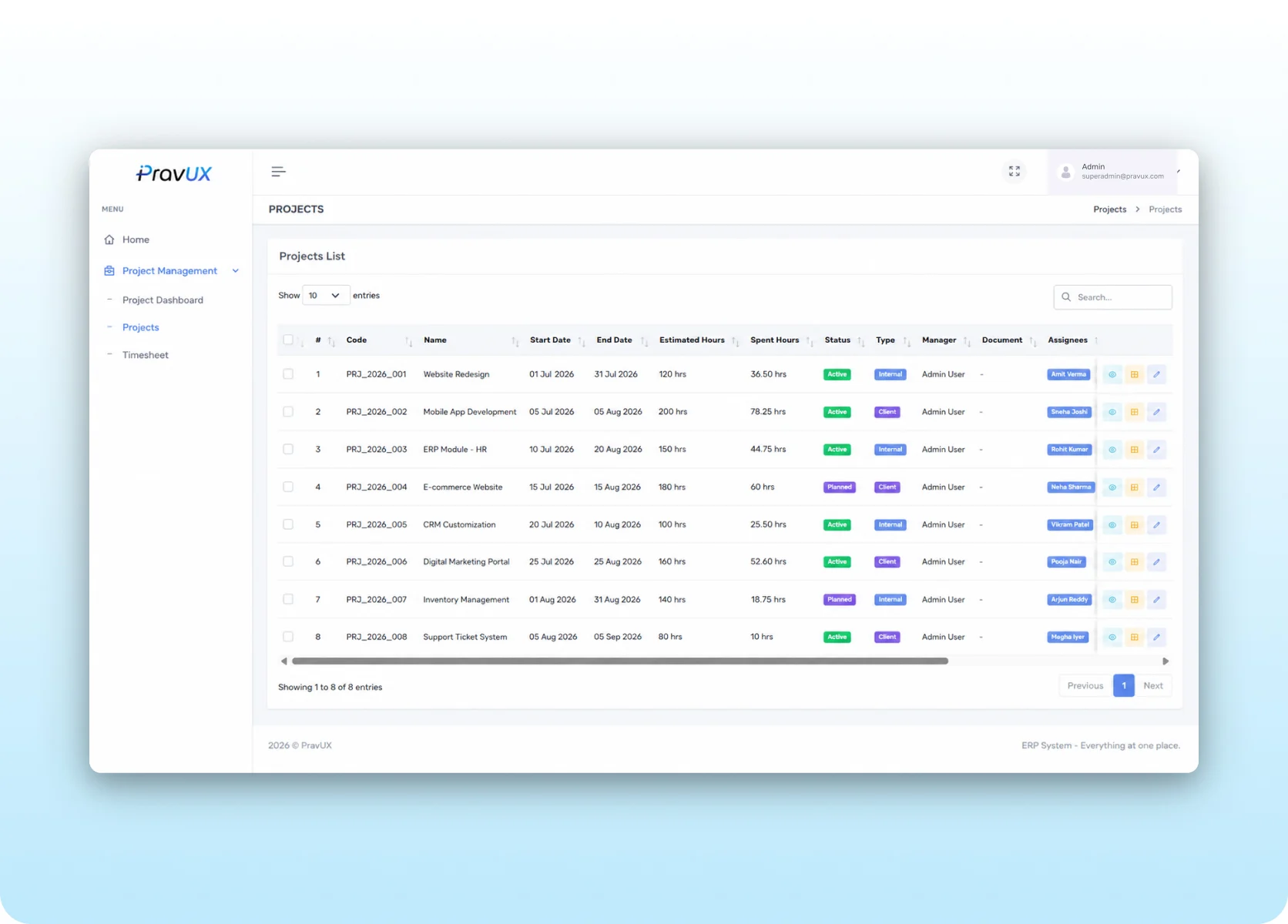The height and width of the screenshot is (924, 1288).
Task: Open the Show entries count dropdown
Action: [x=326, y=296]
